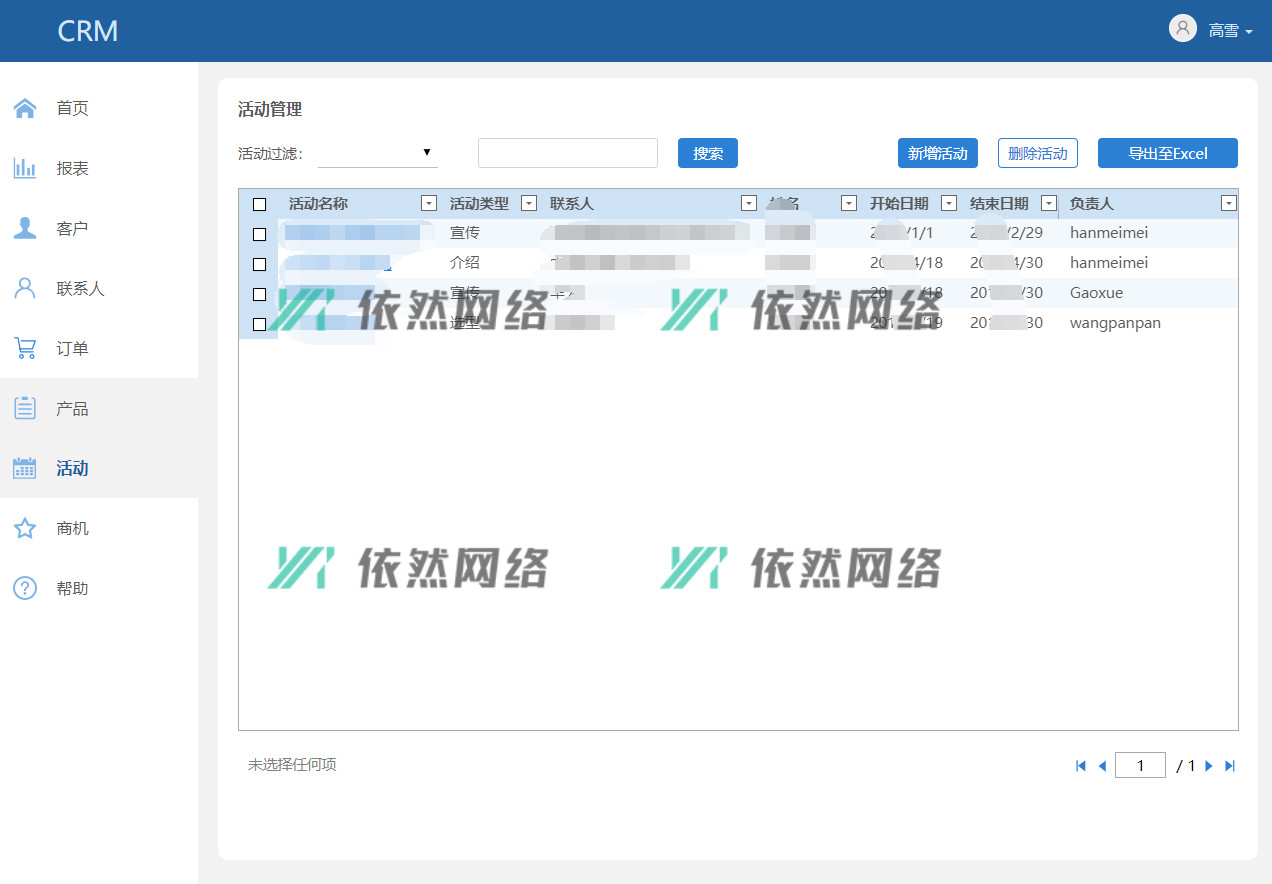Open the product clipboard icon
Screen dimensions: 1272x884
point(25,408)
